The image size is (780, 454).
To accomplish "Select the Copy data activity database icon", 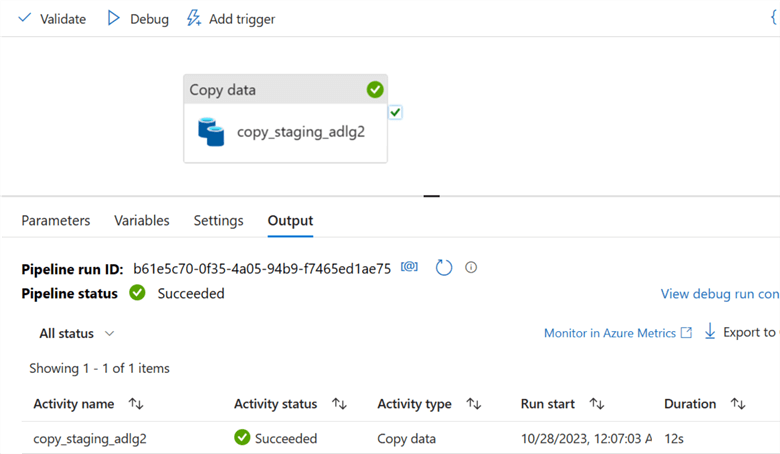I will coord(211,132).
